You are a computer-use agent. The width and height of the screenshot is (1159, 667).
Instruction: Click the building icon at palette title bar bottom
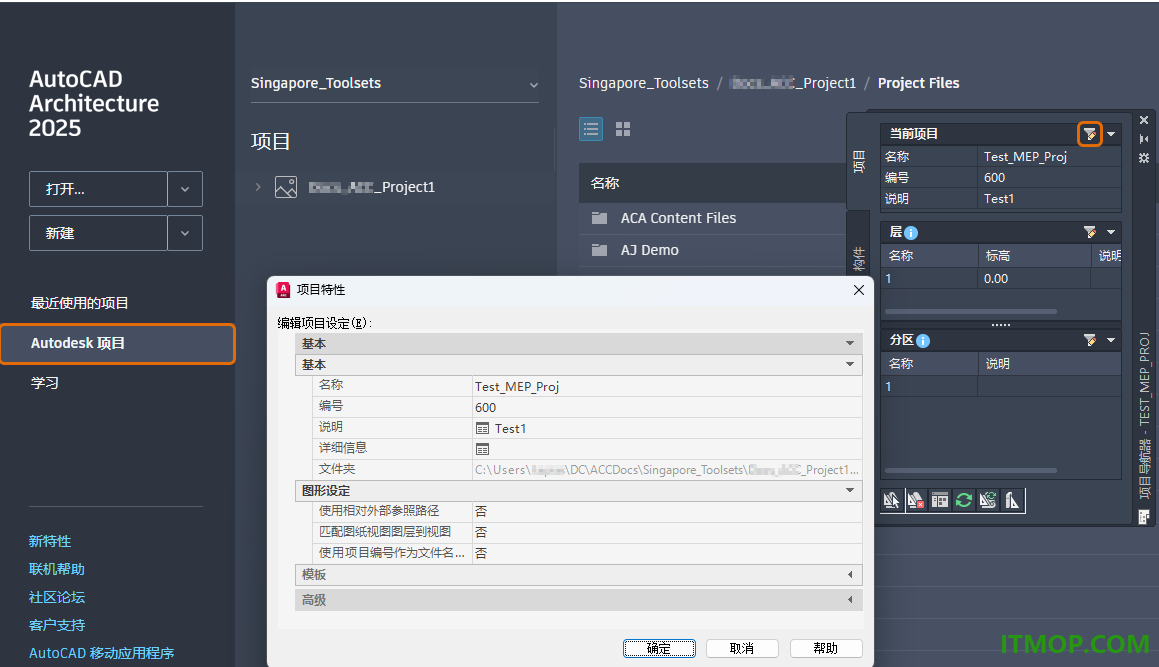tap(1144, 517)
